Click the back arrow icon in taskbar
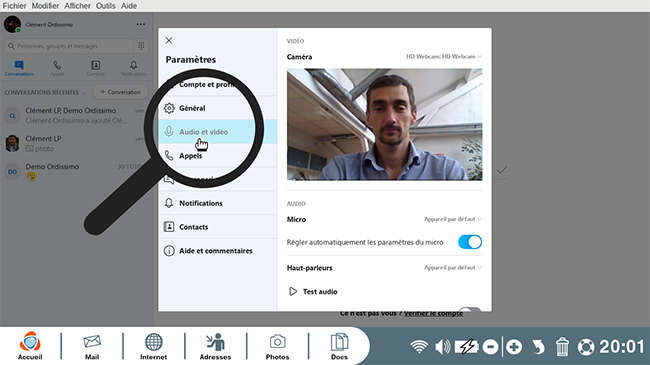The width and height of the screenshot is (650, 365). [x=538, y=346]
